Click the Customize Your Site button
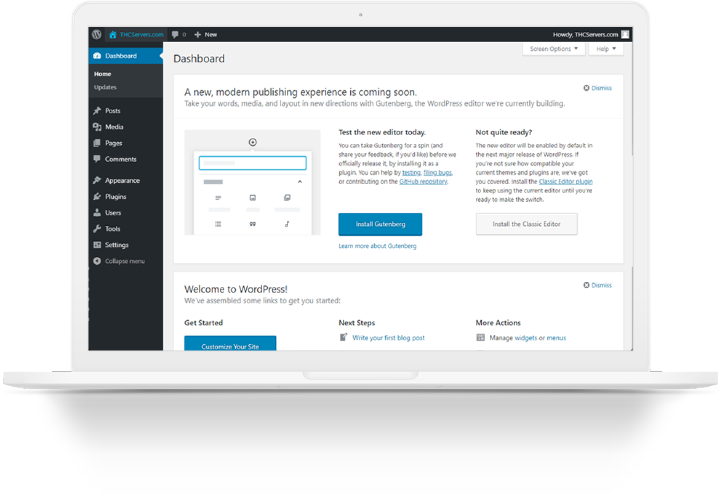 pyautogui.click(x=230, y=343)
